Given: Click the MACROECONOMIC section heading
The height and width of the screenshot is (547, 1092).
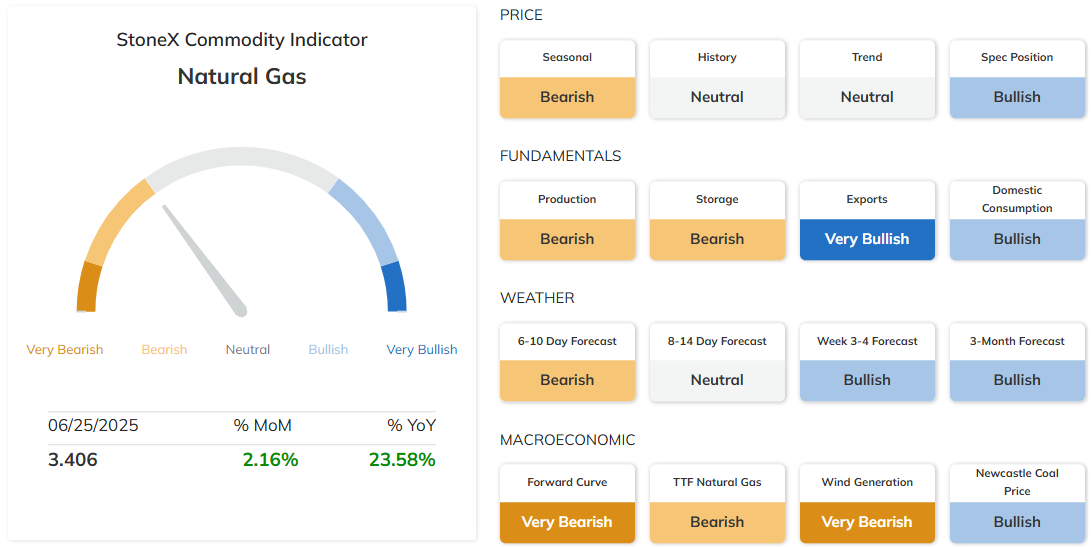Looking at the screenshot, I should [x=568, y=440].
